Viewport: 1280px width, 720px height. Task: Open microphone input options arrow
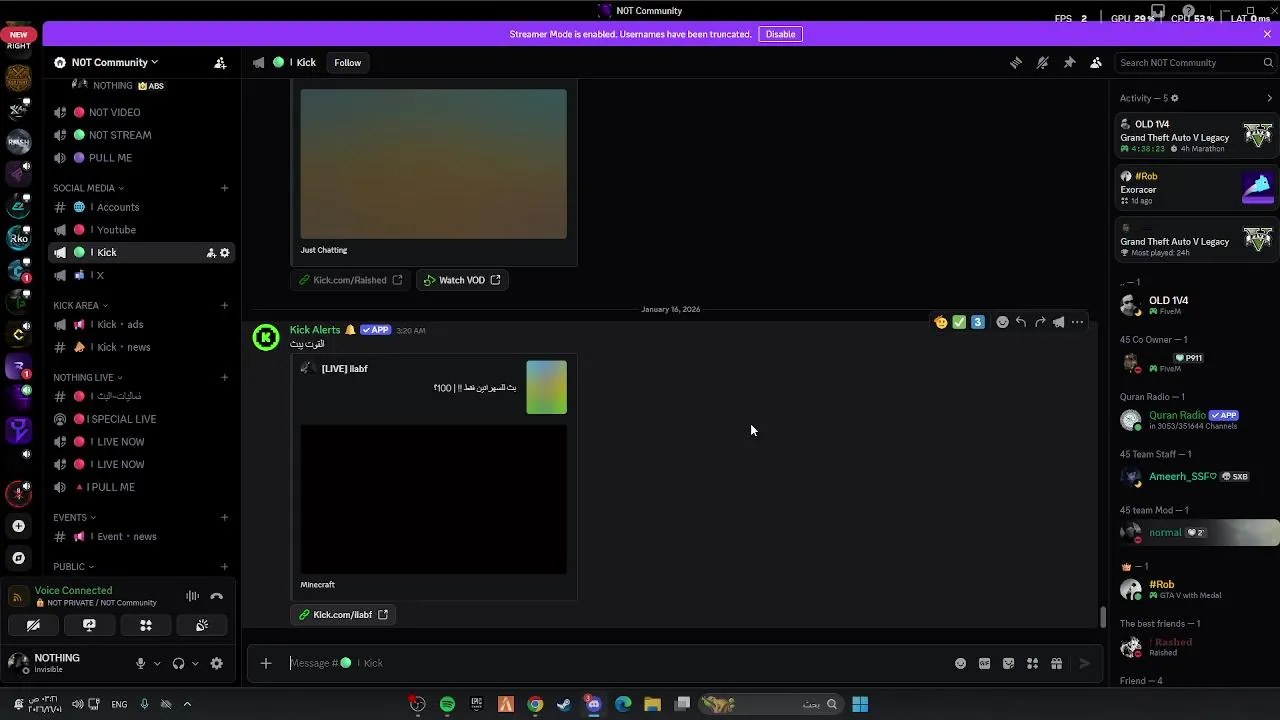tap(157, 663)
